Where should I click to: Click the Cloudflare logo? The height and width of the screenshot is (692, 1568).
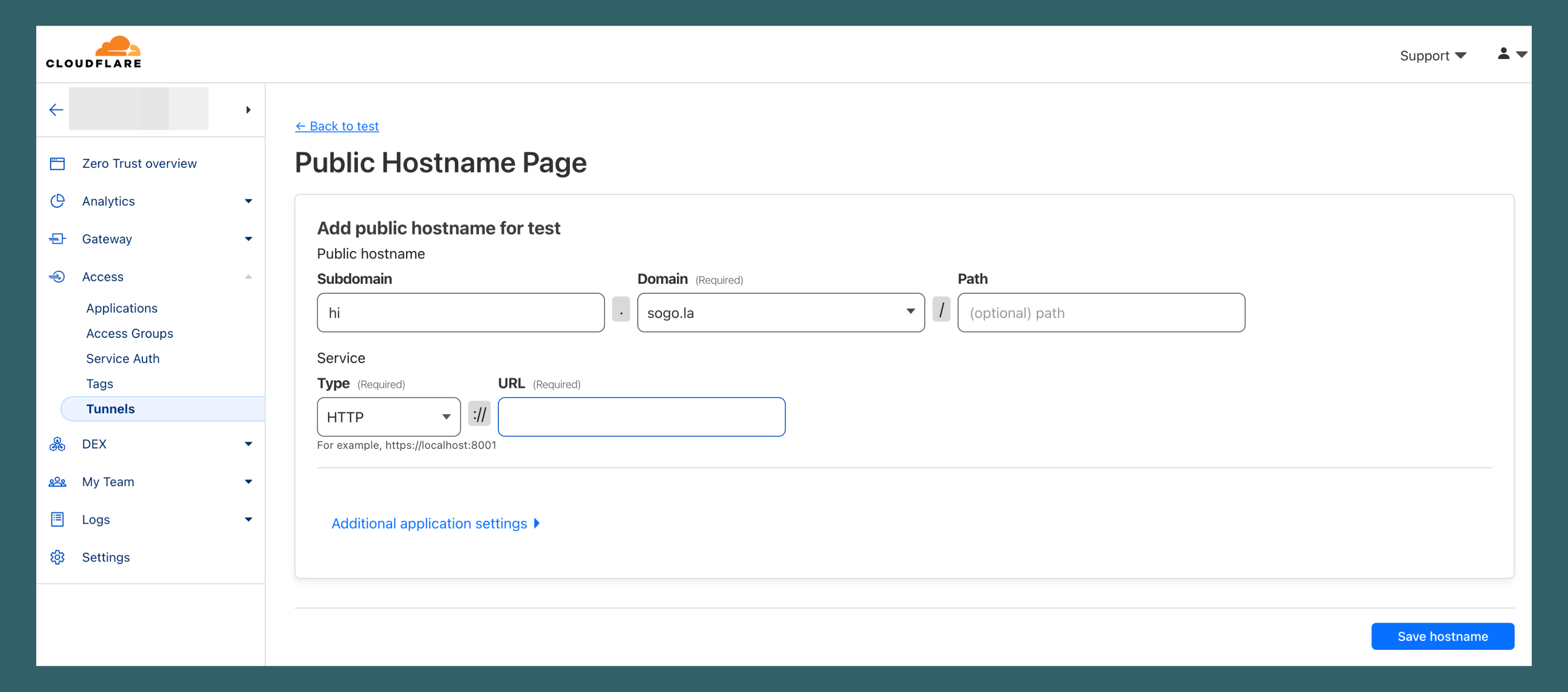(x=94, y=52)
